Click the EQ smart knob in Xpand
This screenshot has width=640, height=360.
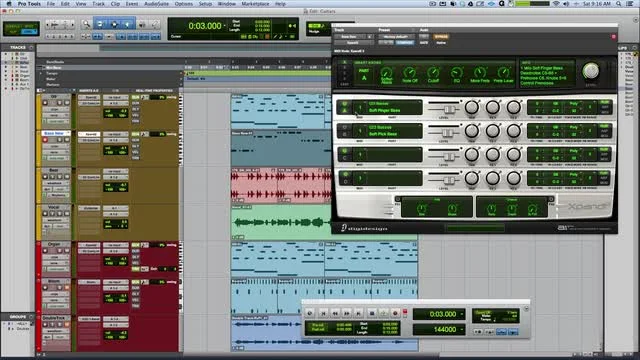456,73
